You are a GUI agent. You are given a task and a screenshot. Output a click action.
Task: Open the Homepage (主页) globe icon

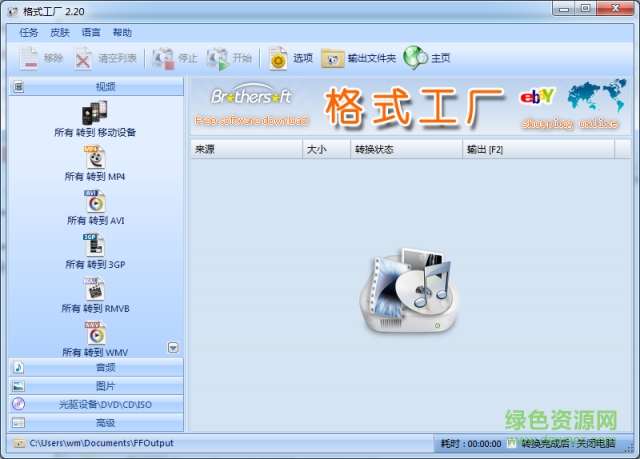(x=415, y=58)
